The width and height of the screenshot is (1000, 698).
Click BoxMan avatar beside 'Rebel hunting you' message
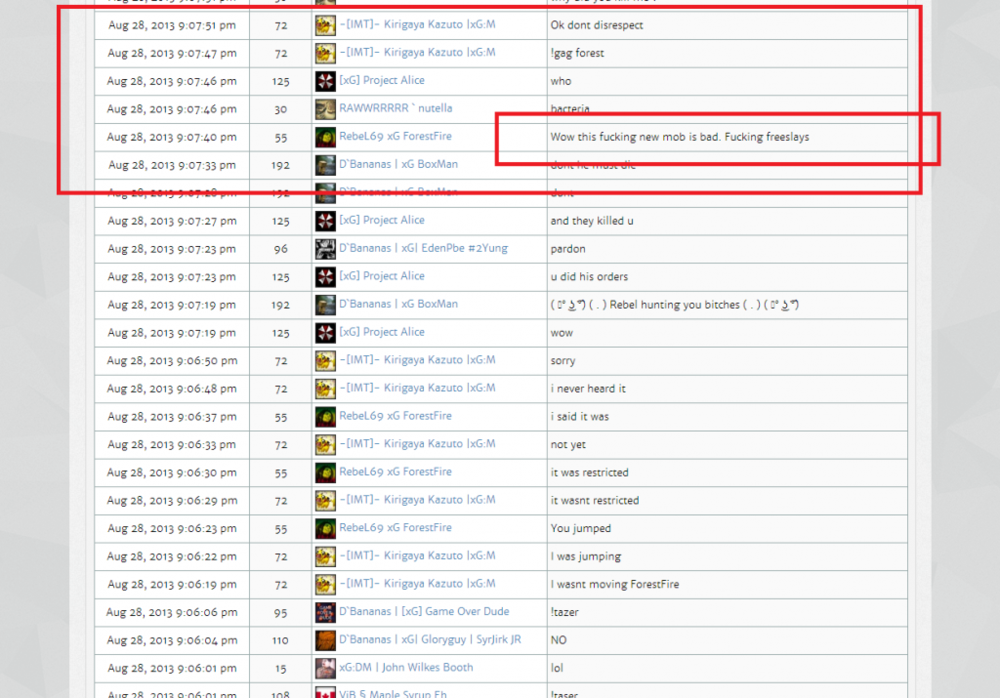click(325, 306)
